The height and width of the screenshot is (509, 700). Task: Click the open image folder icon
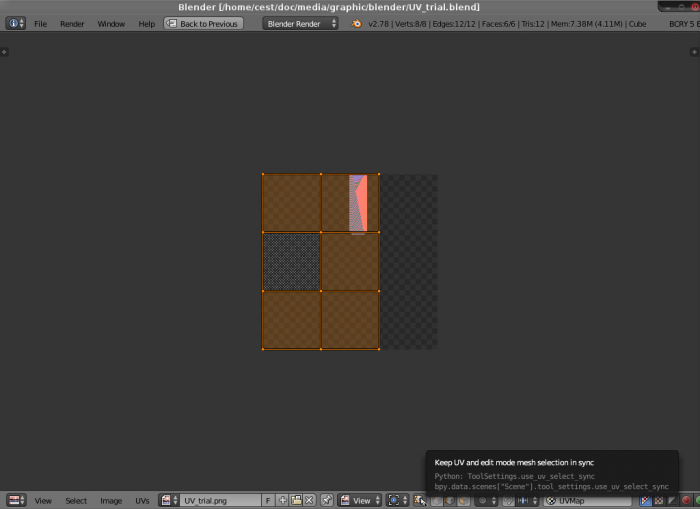(296, 500)
